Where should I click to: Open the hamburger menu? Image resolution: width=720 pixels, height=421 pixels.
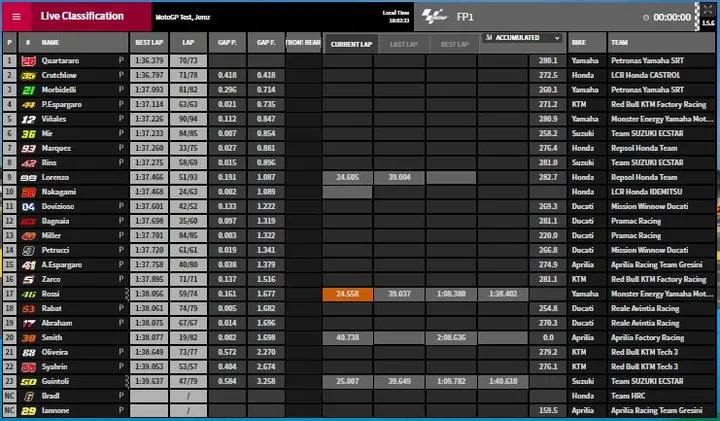[x=16, y=17]
